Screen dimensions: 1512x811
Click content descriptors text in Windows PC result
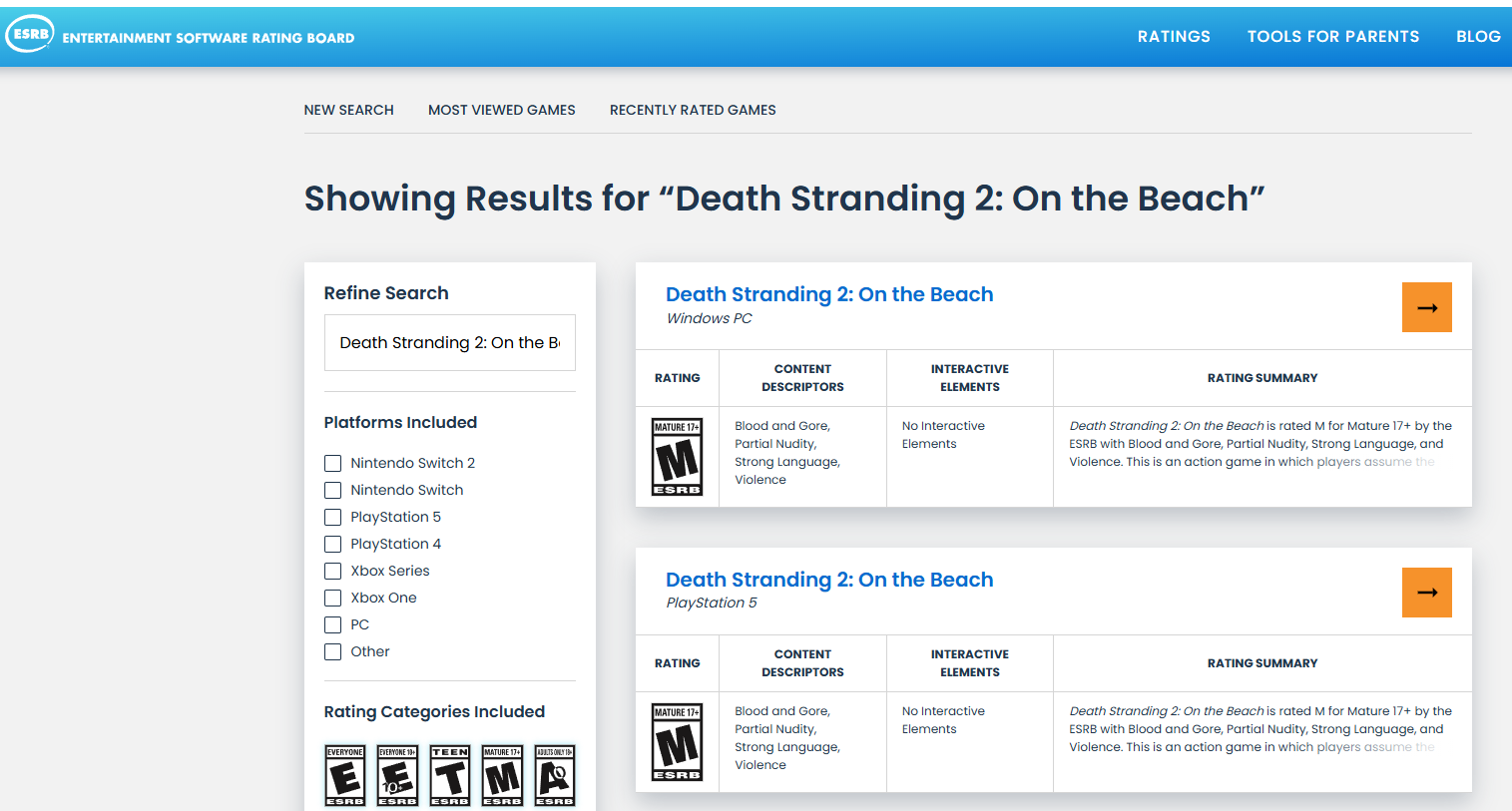pos(787,453)
